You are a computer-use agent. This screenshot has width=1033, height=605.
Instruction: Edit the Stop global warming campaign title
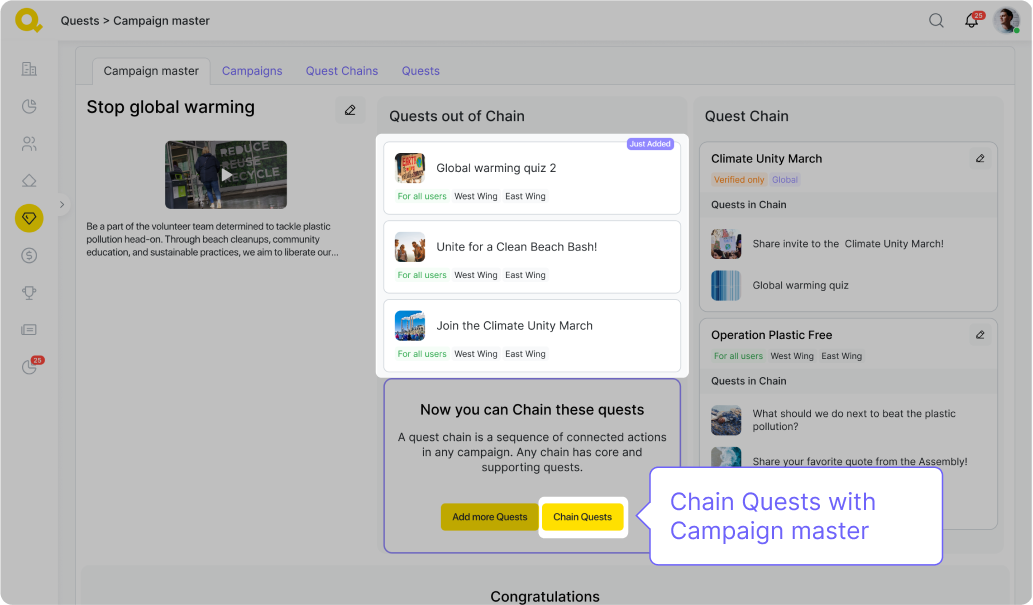[350, 110]
